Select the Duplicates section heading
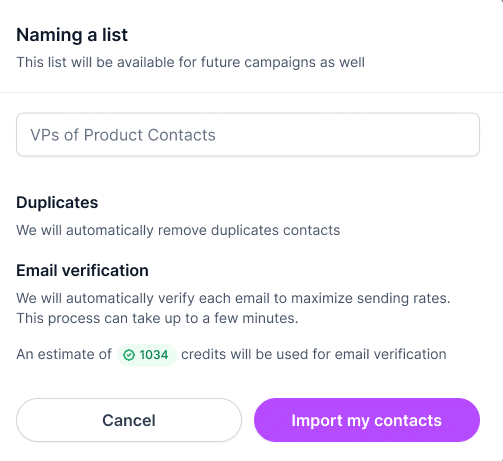503x461 pixels. [57, 202]
